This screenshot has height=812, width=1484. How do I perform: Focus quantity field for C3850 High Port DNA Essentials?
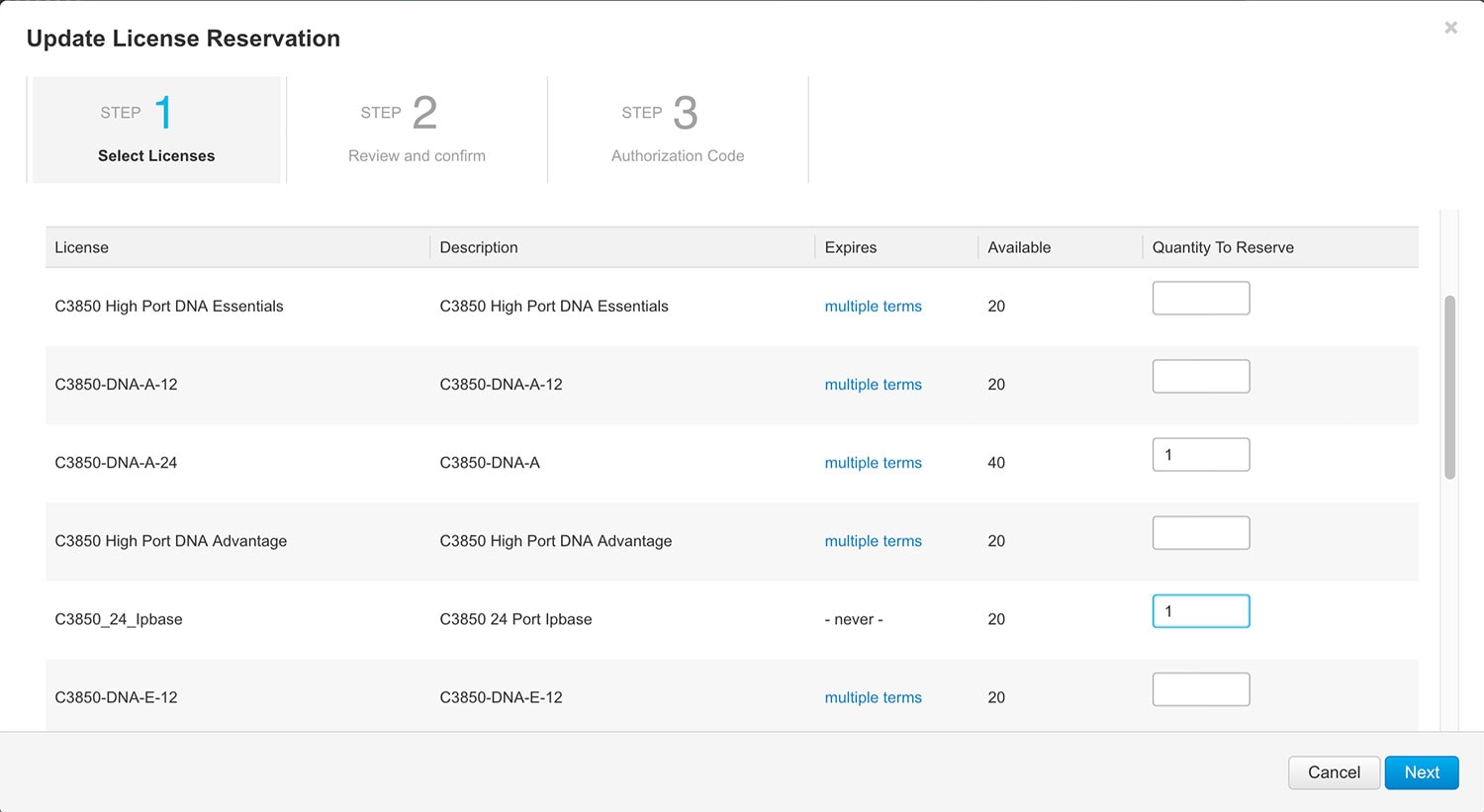[x=1201, y=298]
